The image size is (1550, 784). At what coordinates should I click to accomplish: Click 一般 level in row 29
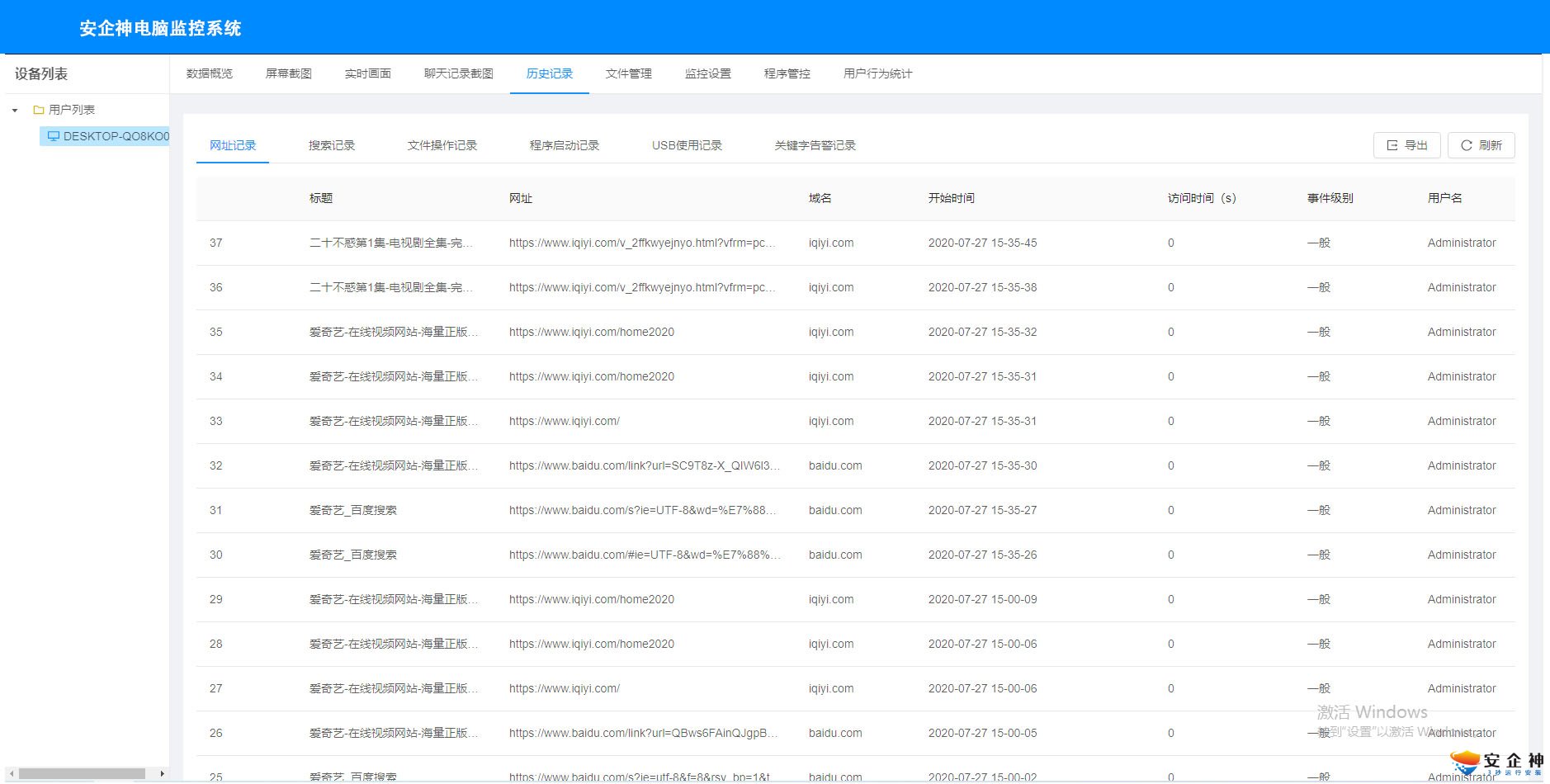pyautogui.click(x=1319, y=599)
